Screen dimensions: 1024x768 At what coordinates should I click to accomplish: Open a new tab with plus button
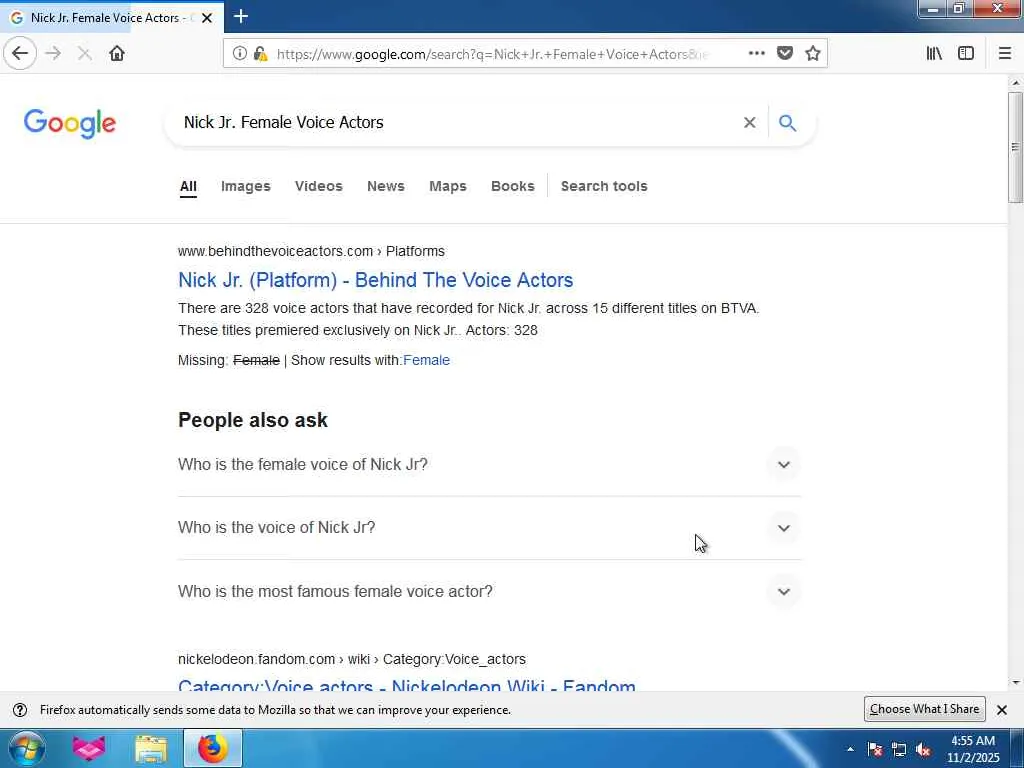point(240,16)
